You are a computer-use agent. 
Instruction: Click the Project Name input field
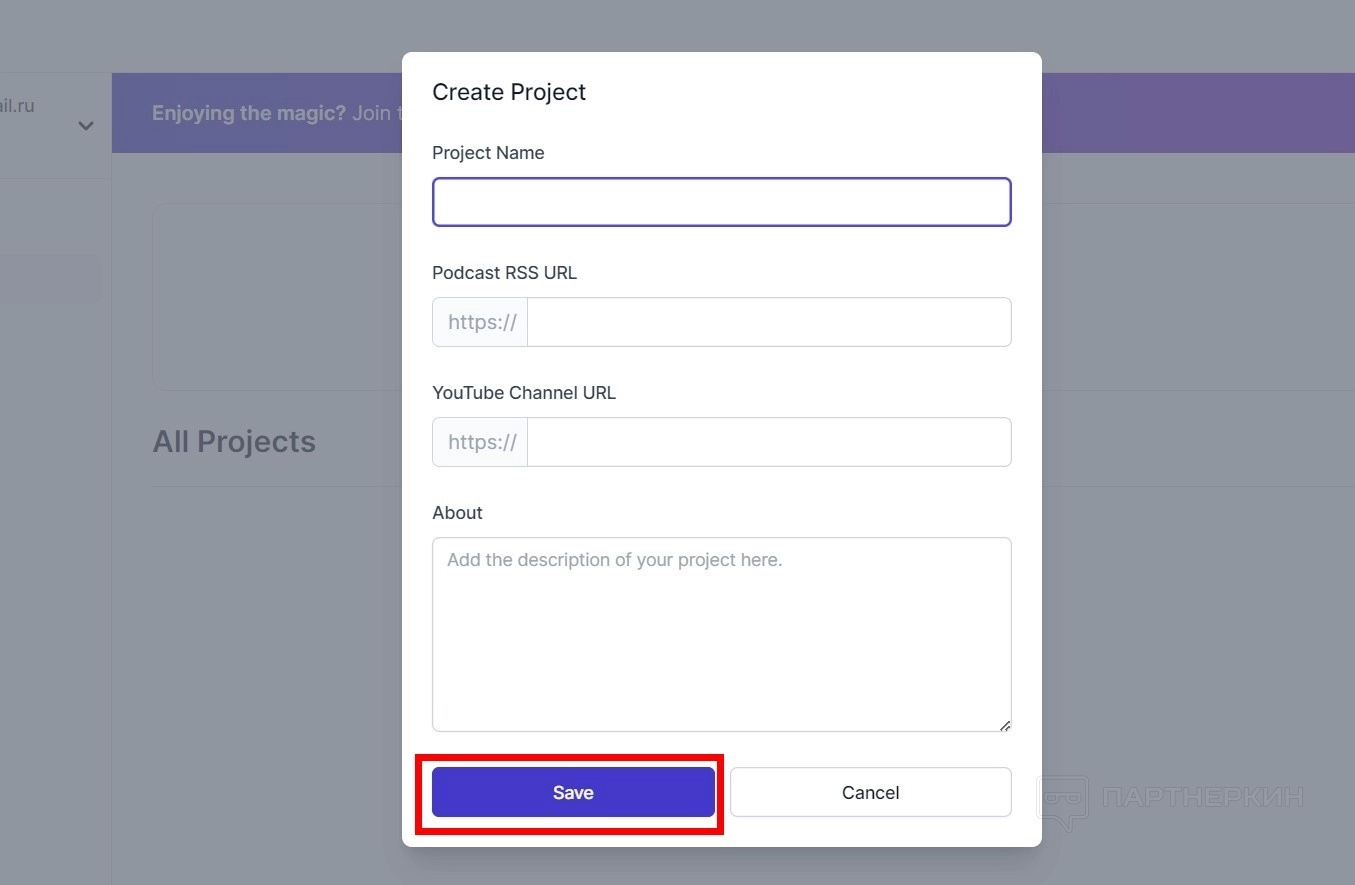coord(721,202)
